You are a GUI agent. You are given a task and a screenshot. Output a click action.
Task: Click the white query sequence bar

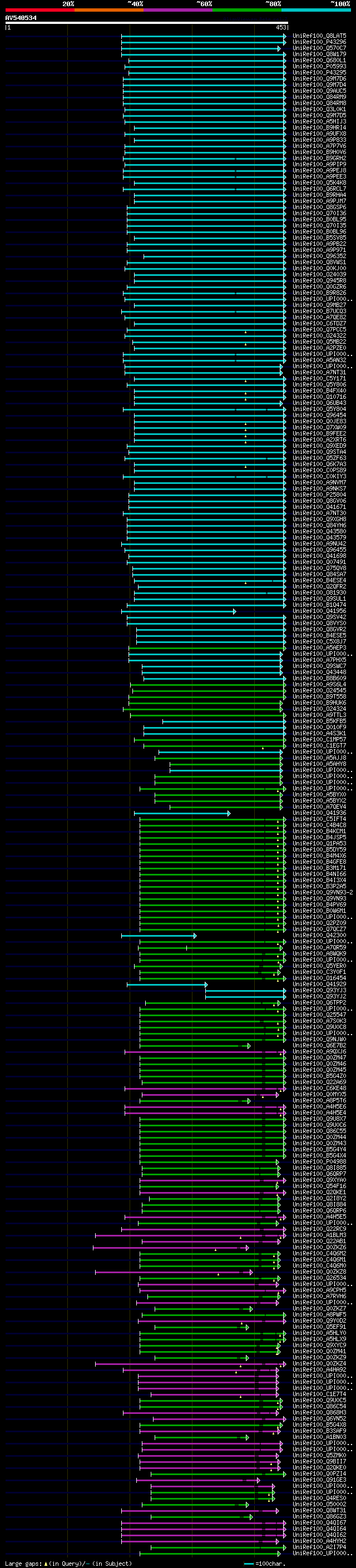(147, 22)
